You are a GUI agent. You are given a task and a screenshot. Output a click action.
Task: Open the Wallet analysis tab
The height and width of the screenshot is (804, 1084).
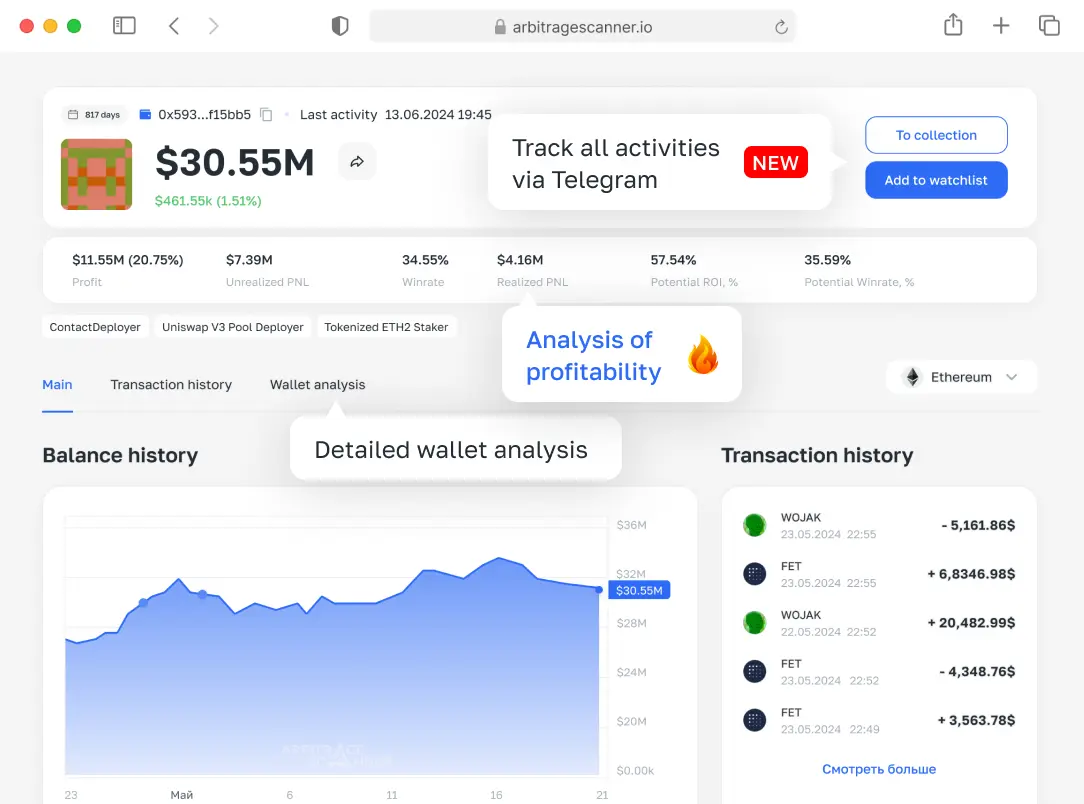click(x=317, y=384)
